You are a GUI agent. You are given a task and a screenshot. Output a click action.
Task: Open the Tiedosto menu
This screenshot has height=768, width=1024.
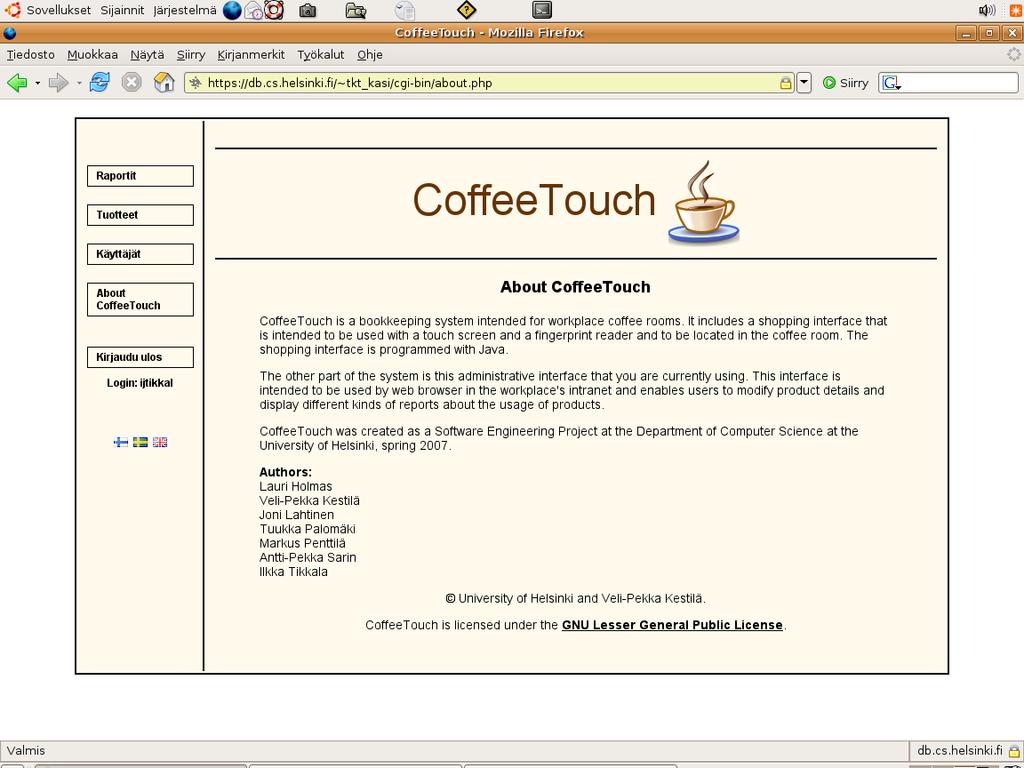pyautogui.click(x=31, y=55)
